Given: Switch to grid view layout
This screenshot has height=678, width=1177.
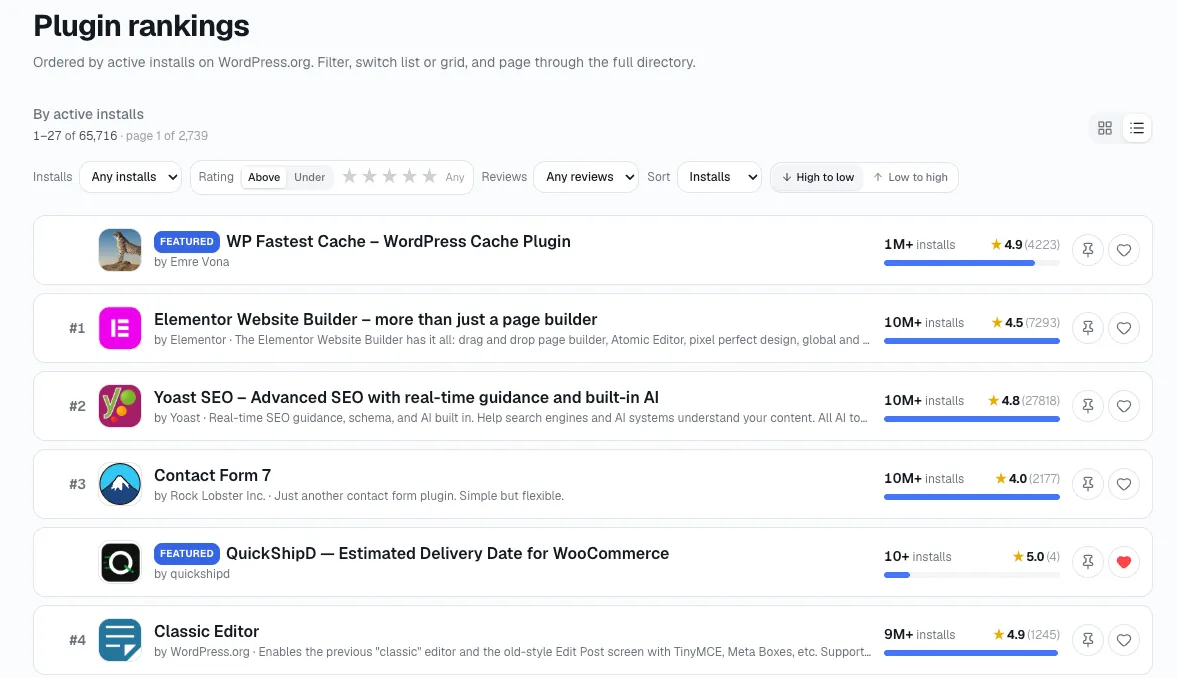Looking at the screenshot, I should (x=1104, y=128).
